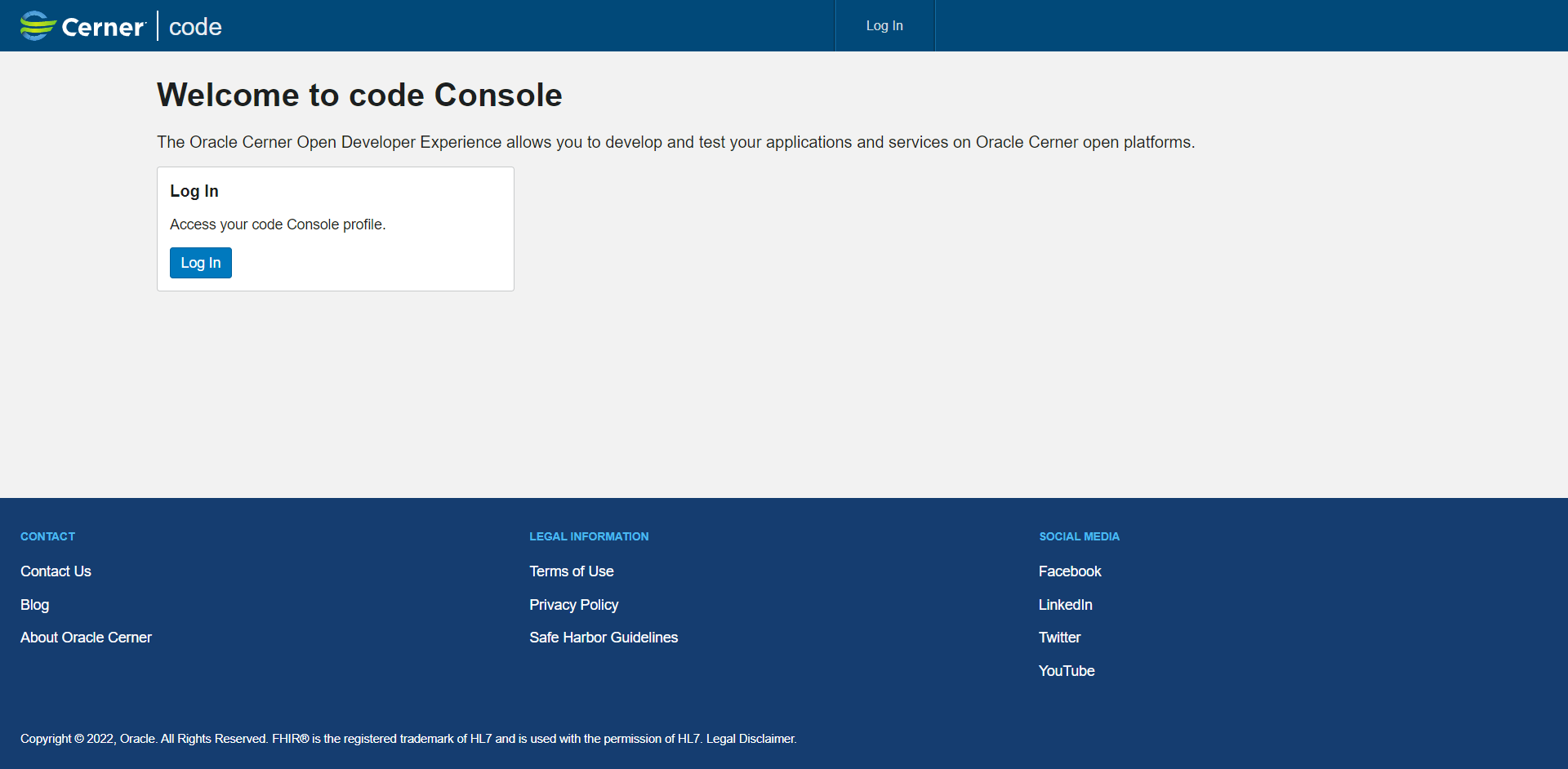The width and height of the screenshot is (1568, 769).
Task: Open the YouTube social link
Action: (x=1067, y=671)
